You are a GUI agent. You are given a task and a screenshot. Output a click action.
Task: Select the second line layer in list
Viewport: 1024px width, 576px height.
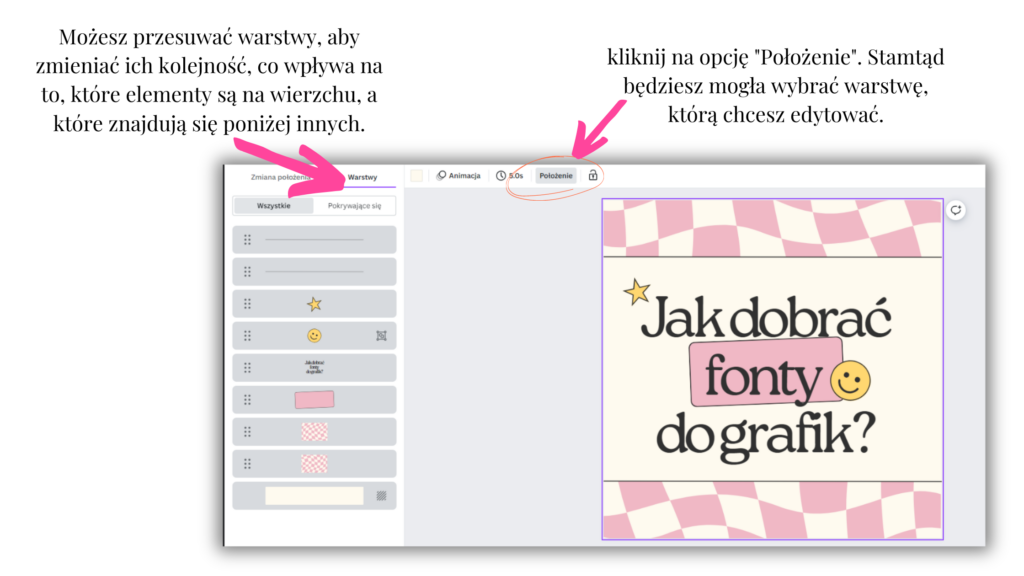click(314, 272)
